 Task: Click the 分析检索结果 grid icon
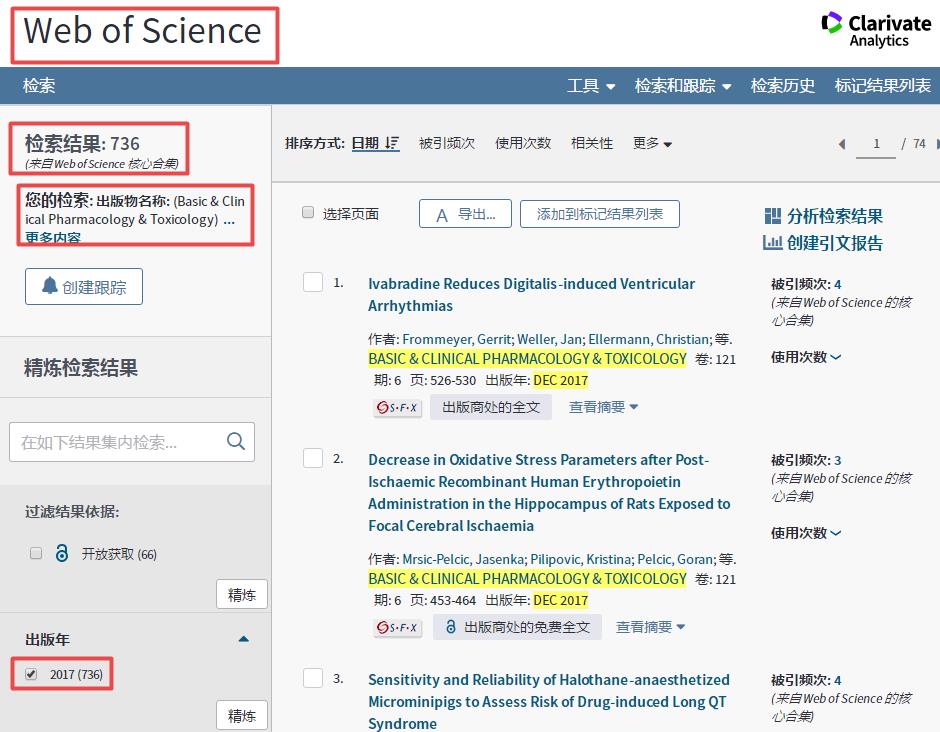[x=772, y=216]
